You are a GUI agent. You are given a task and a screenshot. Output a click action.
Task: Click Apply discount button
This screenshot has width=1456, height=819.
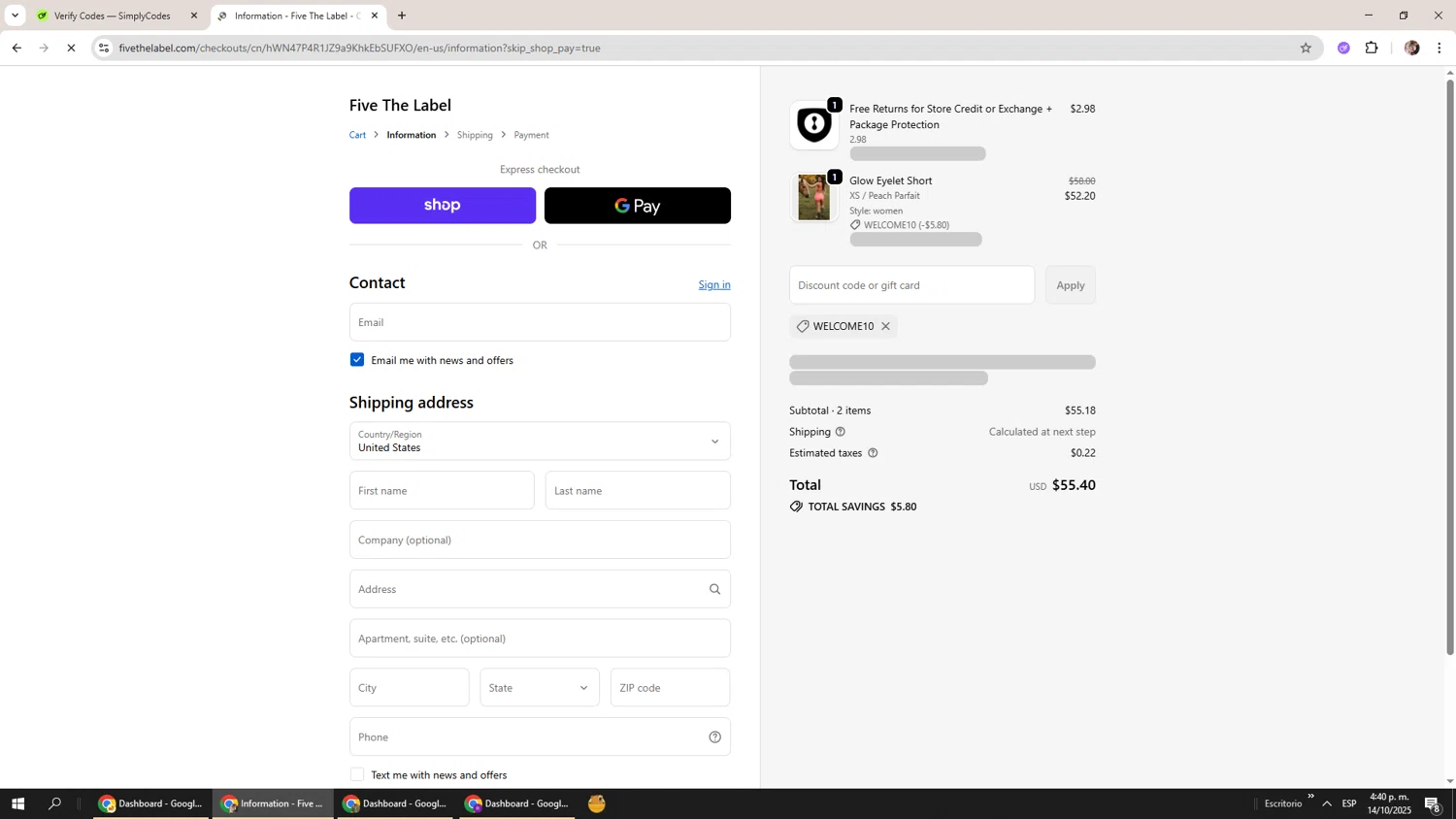pyautogui.click(x=1071, y=285)
